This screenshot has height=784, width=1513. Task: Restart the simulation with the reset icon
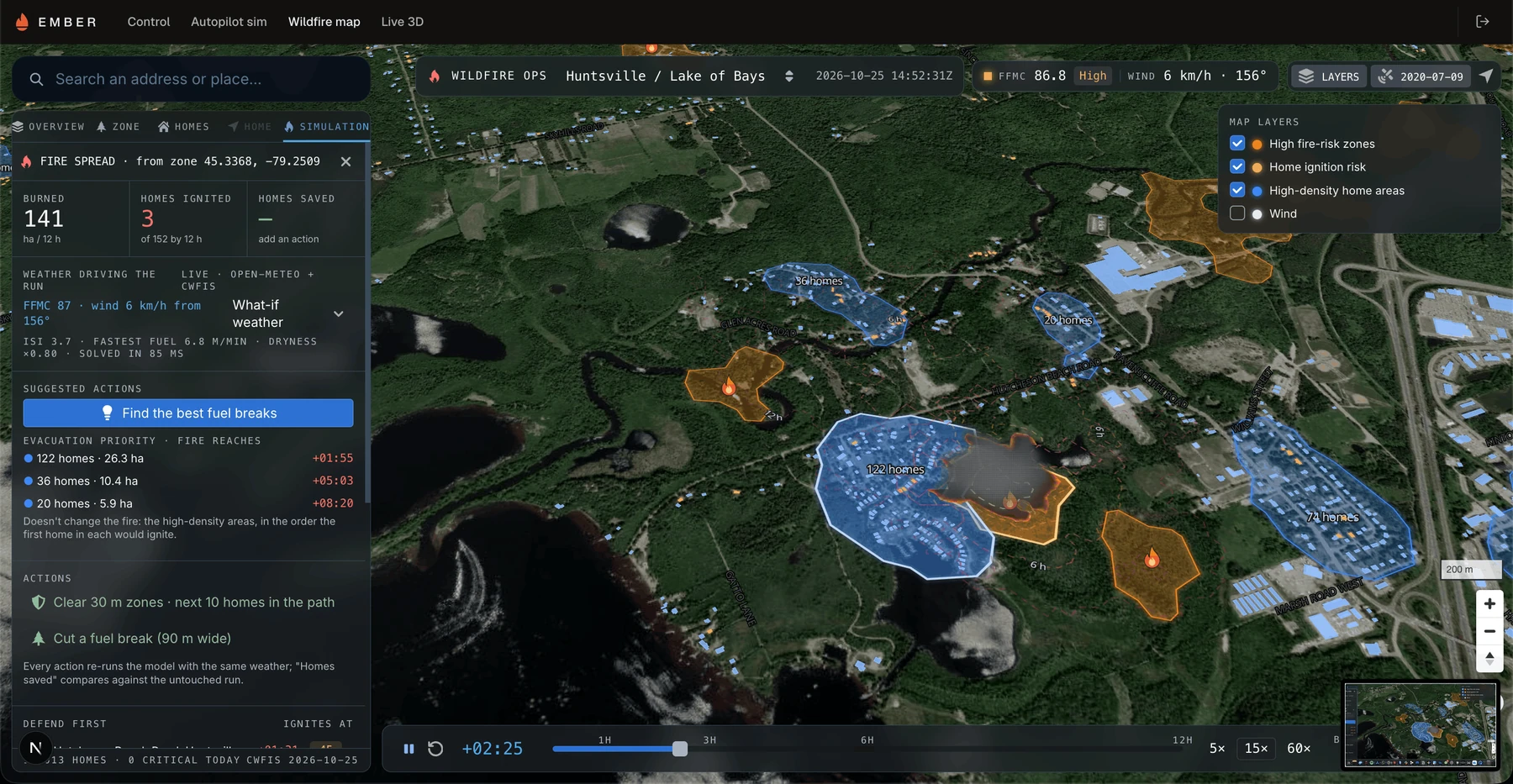(435, 749)
